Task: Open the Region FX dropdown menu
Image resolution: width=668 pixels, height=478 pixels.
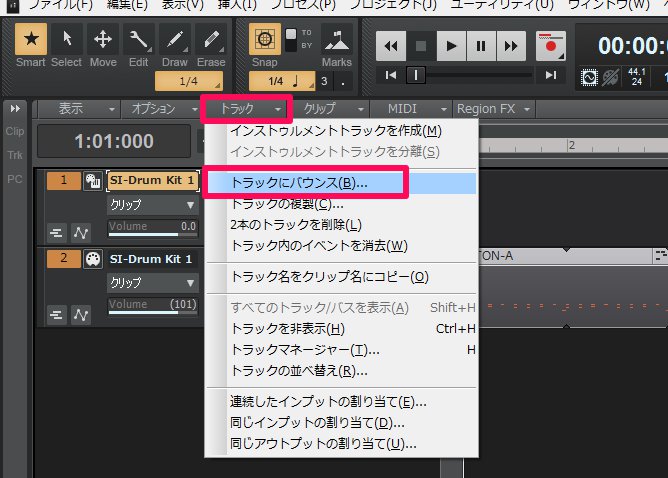Action: (x=494, y=109)
